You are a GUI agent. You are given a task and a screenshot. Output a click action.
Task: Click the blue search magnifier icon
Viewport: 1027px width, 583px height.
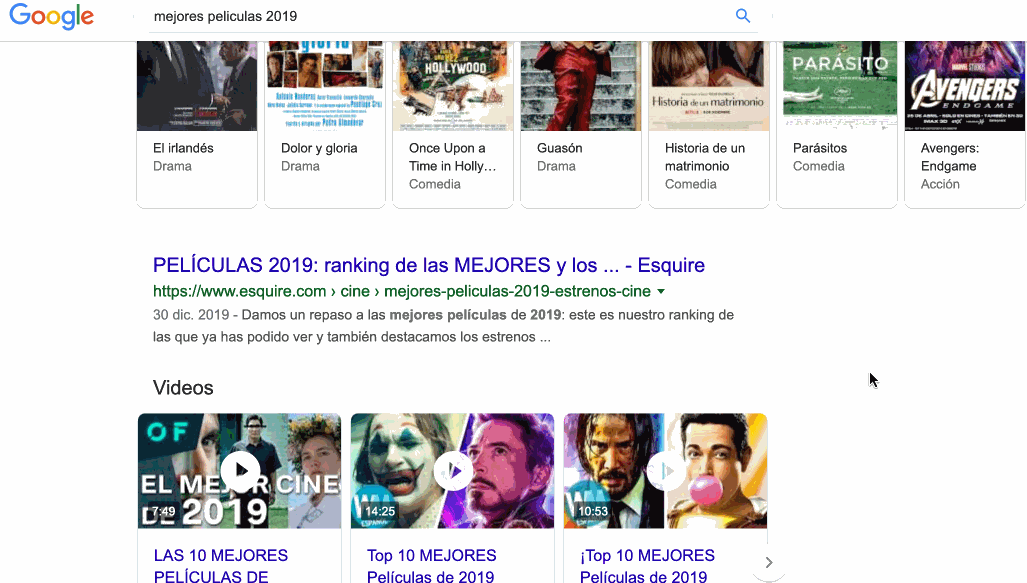pyautogui.click(x=742, y=16)
